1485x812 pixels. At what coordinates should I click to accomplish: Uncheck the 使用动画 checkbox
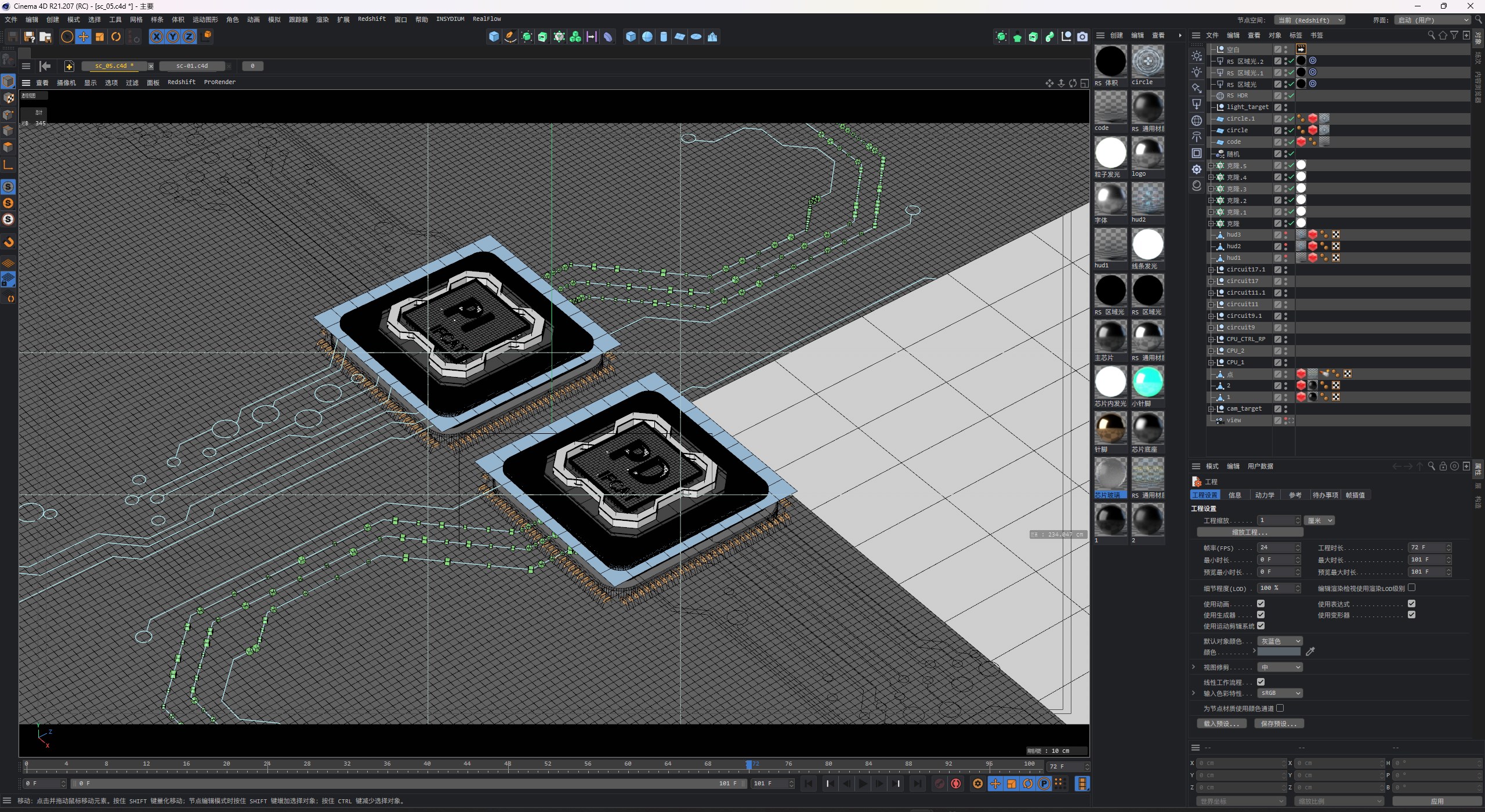pos(1261,604)
